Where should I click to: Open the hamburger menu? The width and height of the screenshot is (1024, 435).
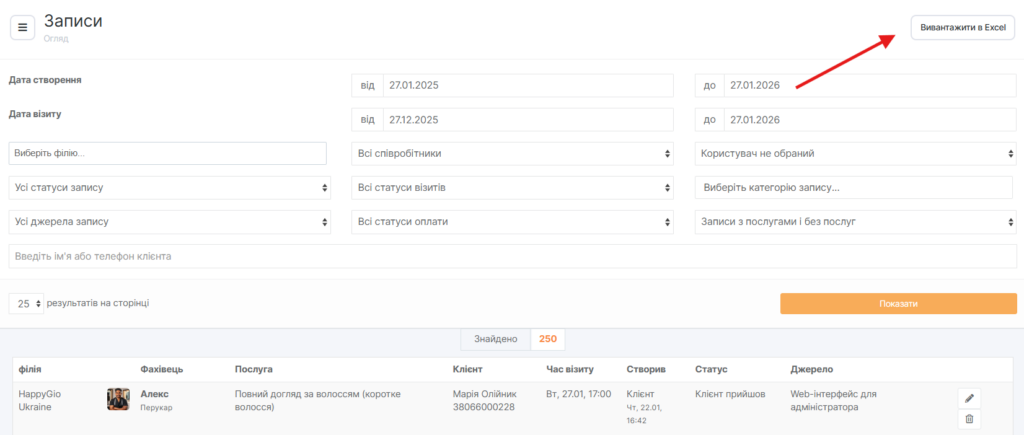click(22, 27)
